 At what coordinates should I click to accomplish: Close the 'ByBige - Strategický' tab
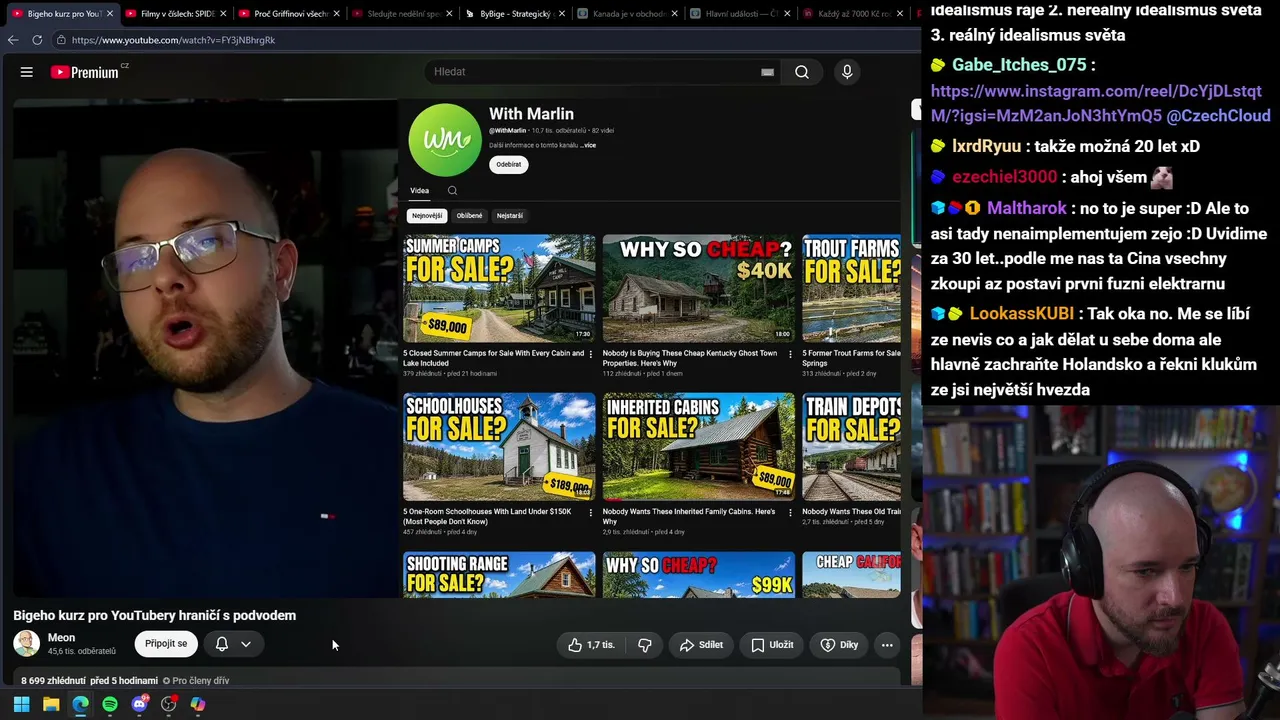[562, 14]
